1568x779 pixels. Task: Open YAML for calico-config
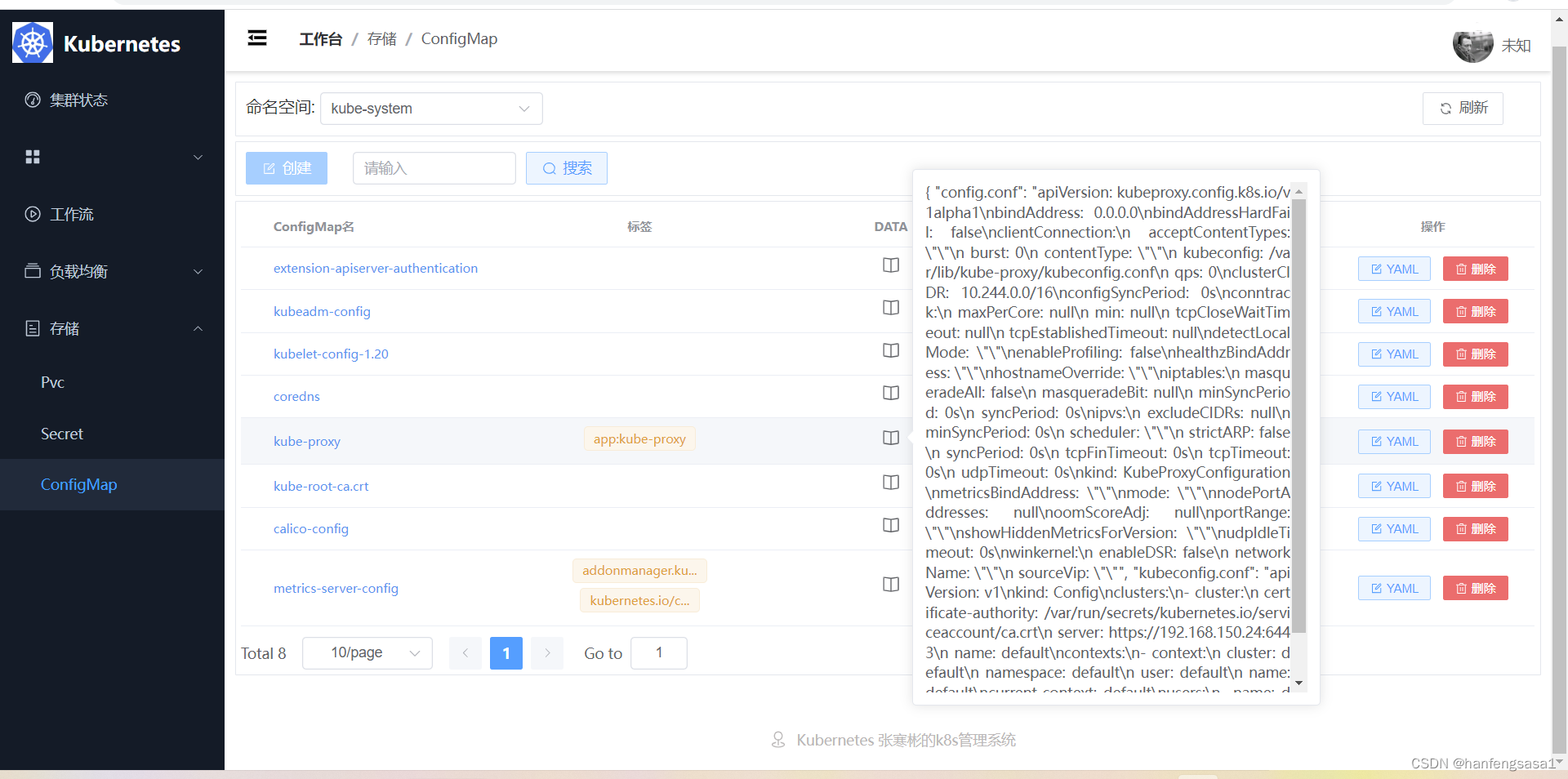[1394, 528]
